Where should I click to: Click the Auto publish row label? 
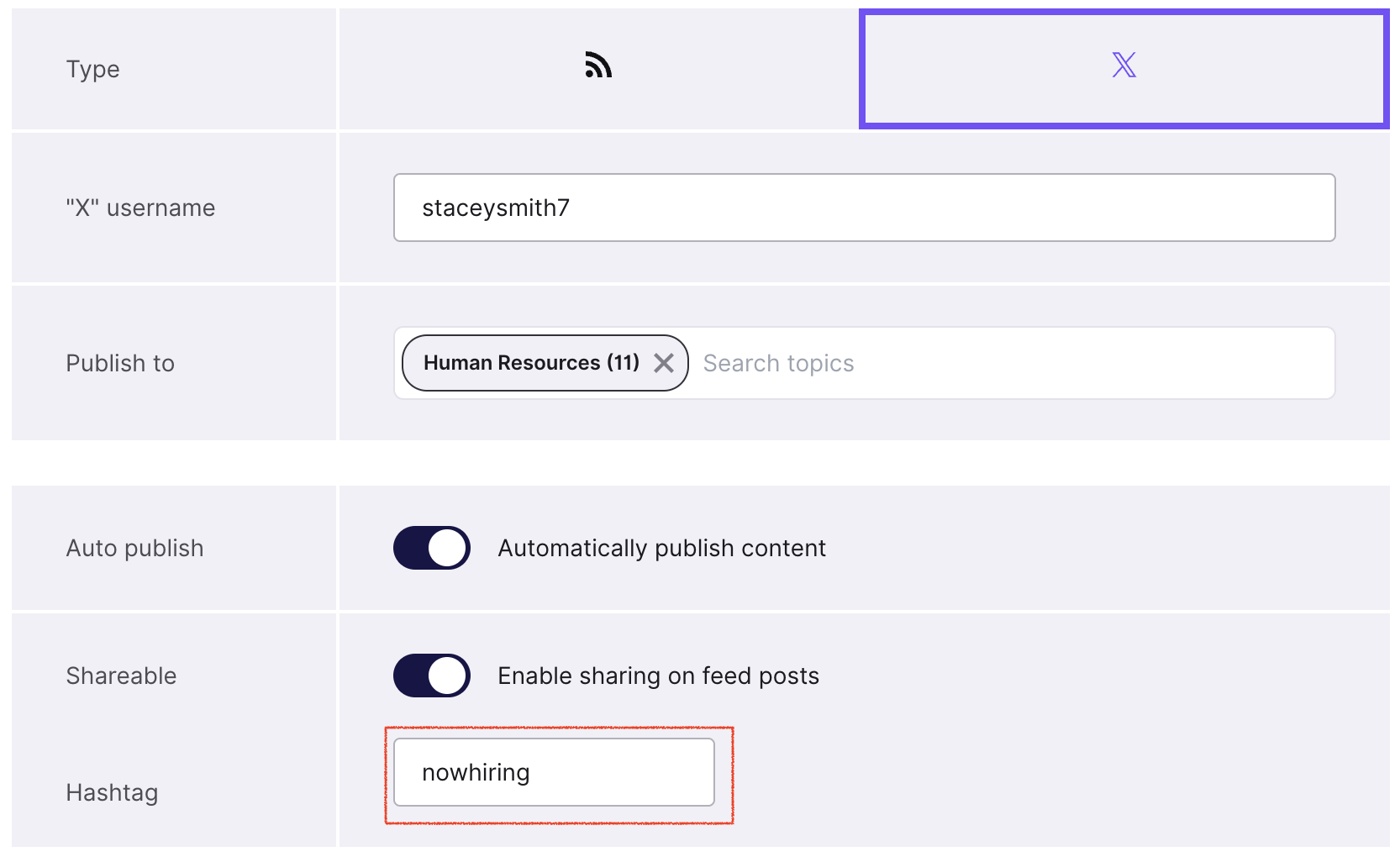click(134, 548)
